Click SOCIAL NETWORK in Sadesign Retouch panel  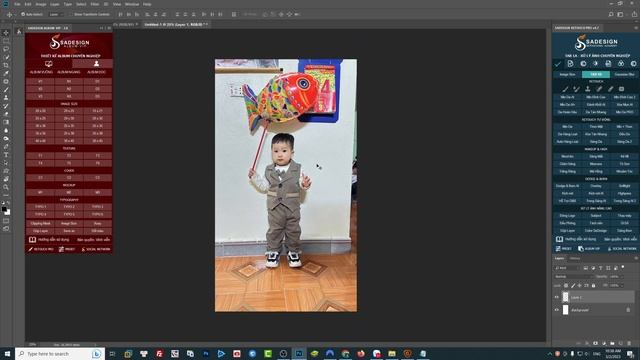622,249
